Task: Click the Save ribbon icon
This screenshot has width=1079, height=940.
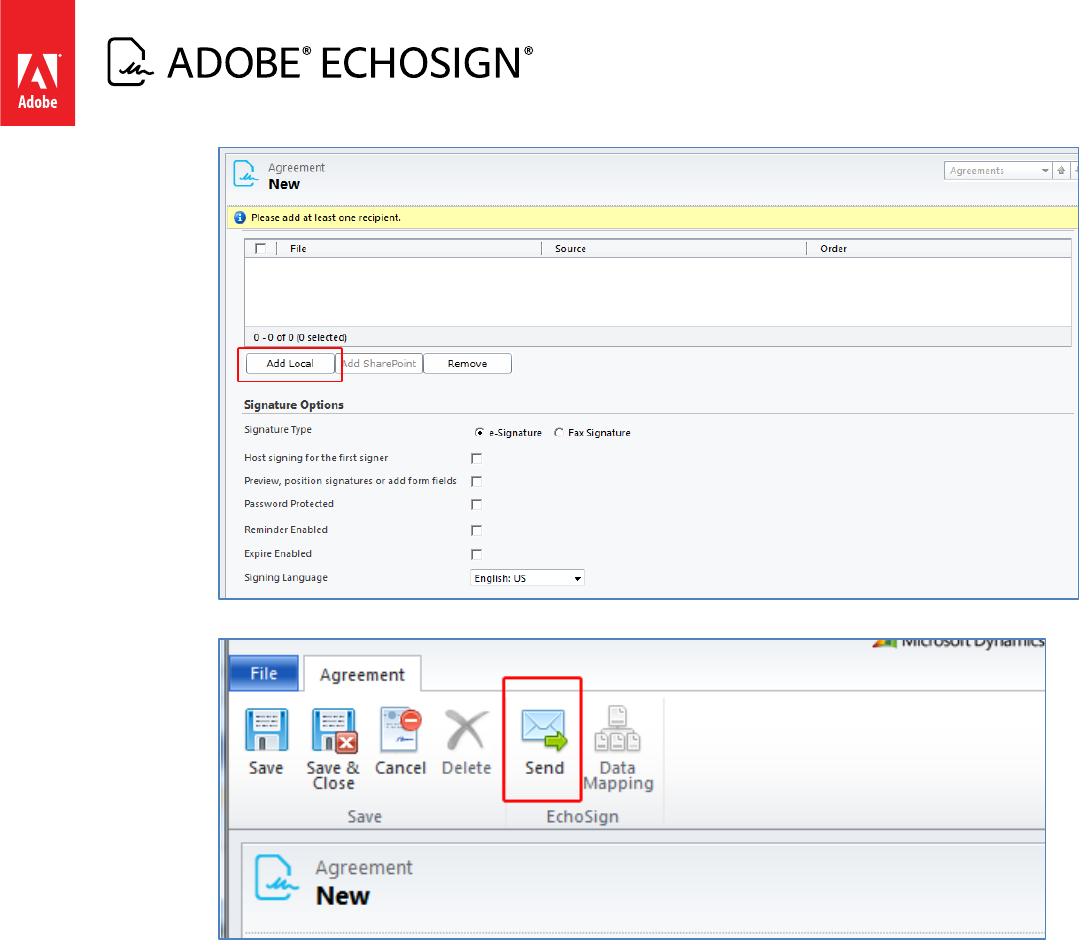Action: coord(266,731)
